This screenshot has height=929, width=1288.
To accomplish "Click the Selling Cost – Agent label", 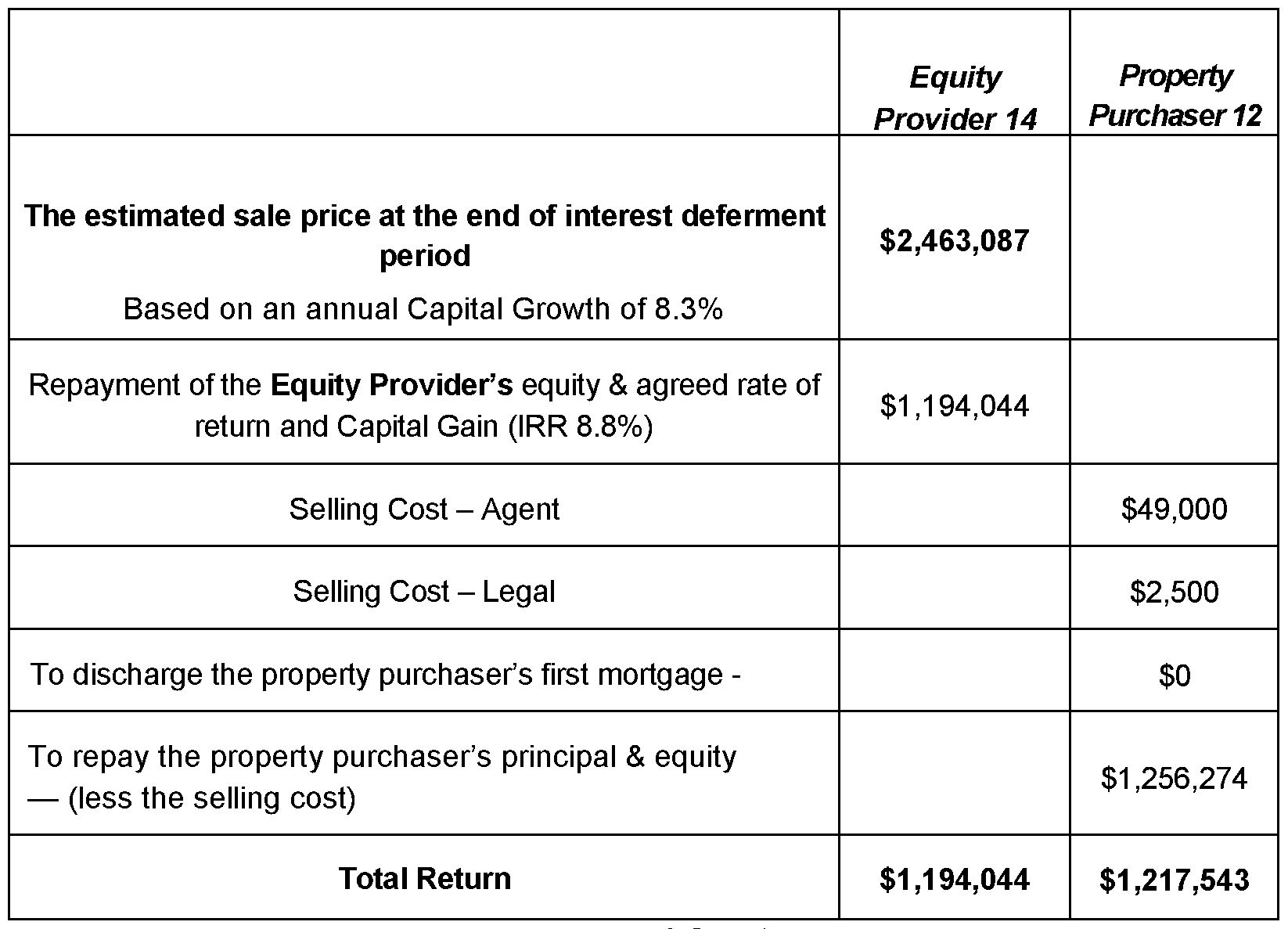I will point(424,510).
